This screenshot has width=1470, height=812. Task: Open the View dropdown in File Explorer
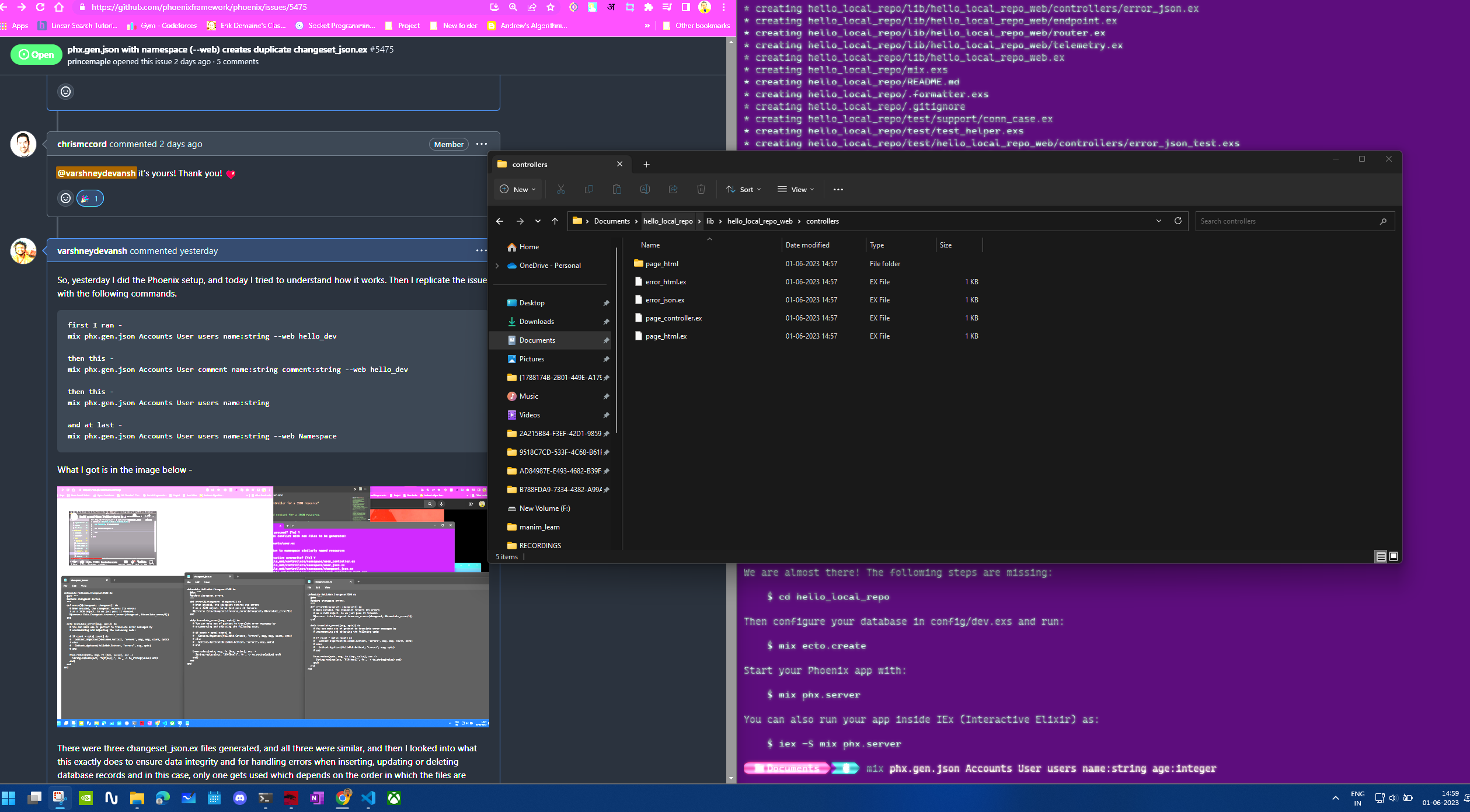pos(796,189)
